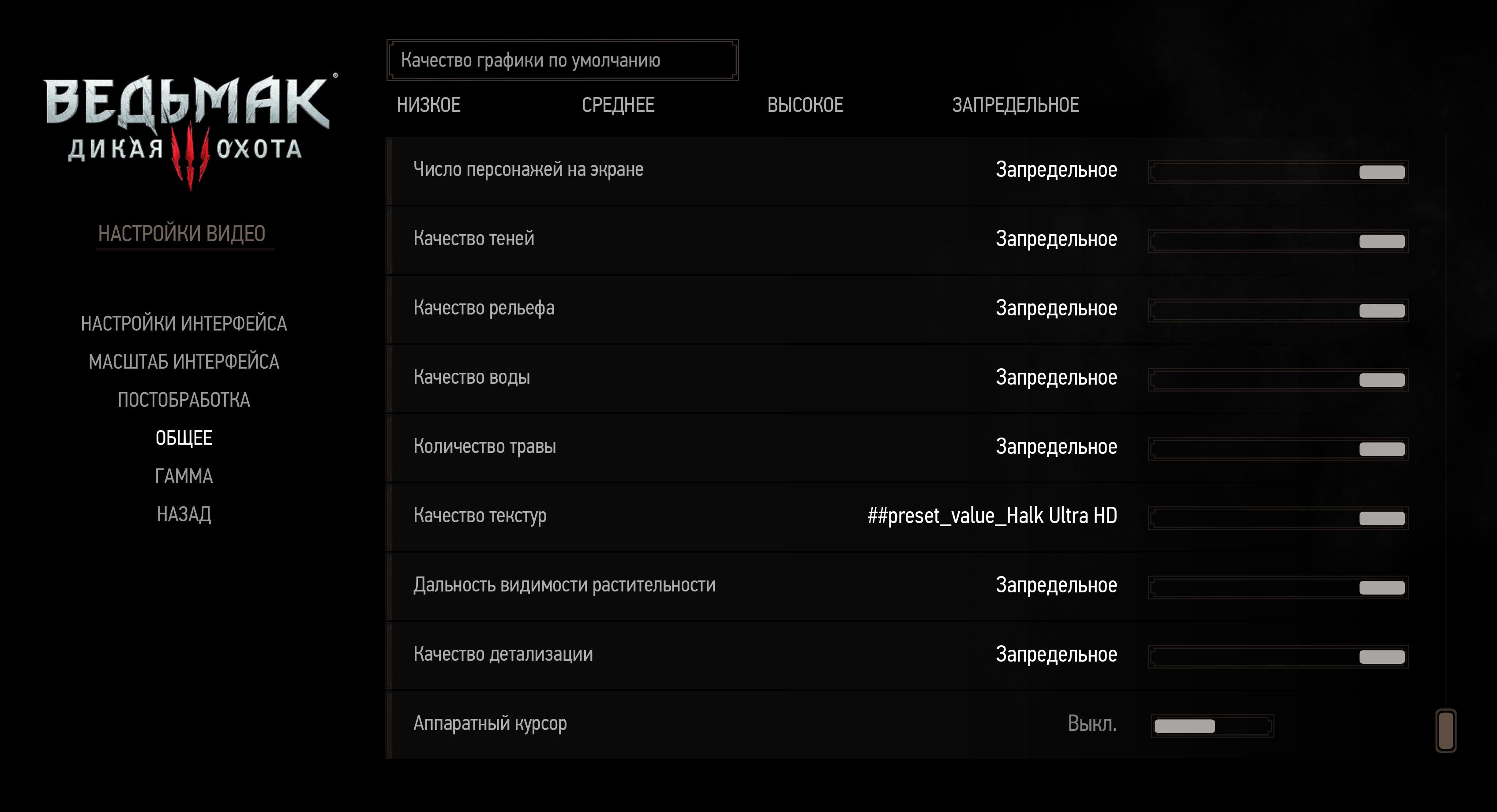Click the Ведьмак Дикая Охота logo
This screenshot has width=1497, height=812.
[187, 128]
